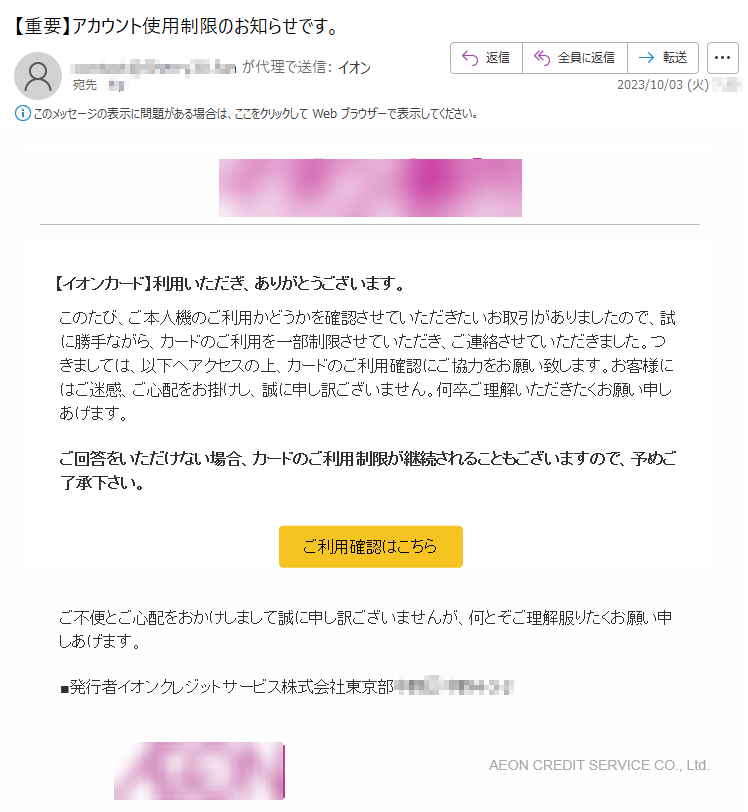Click the view in Web browser info message
Screen dimensions: 748x812
[255, 113]
